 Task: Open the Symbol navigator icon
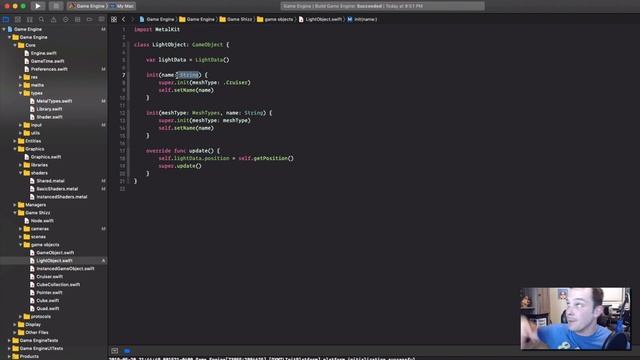[29, 20]
